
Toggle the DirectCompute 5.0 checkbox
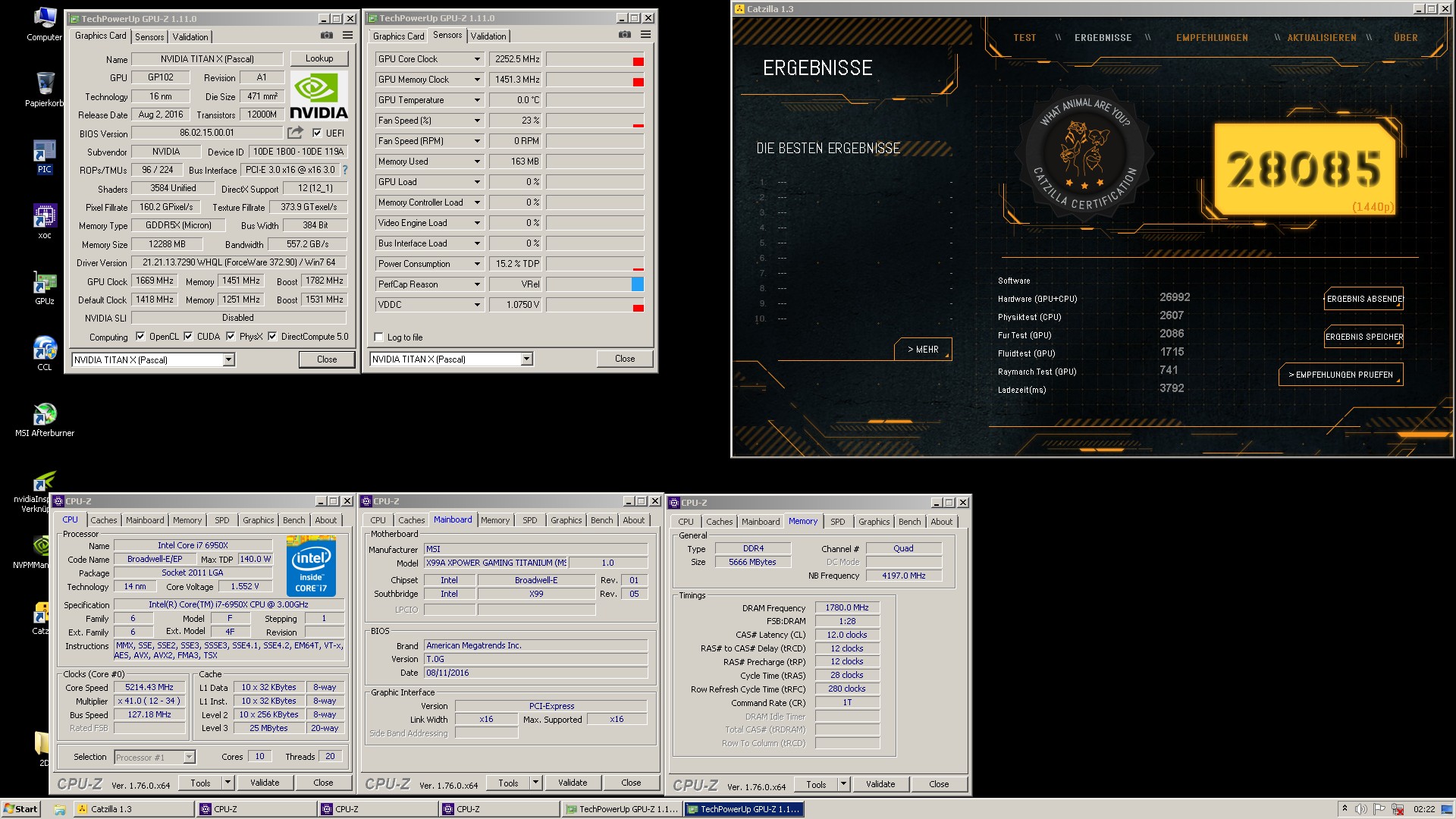coord(272,337)
